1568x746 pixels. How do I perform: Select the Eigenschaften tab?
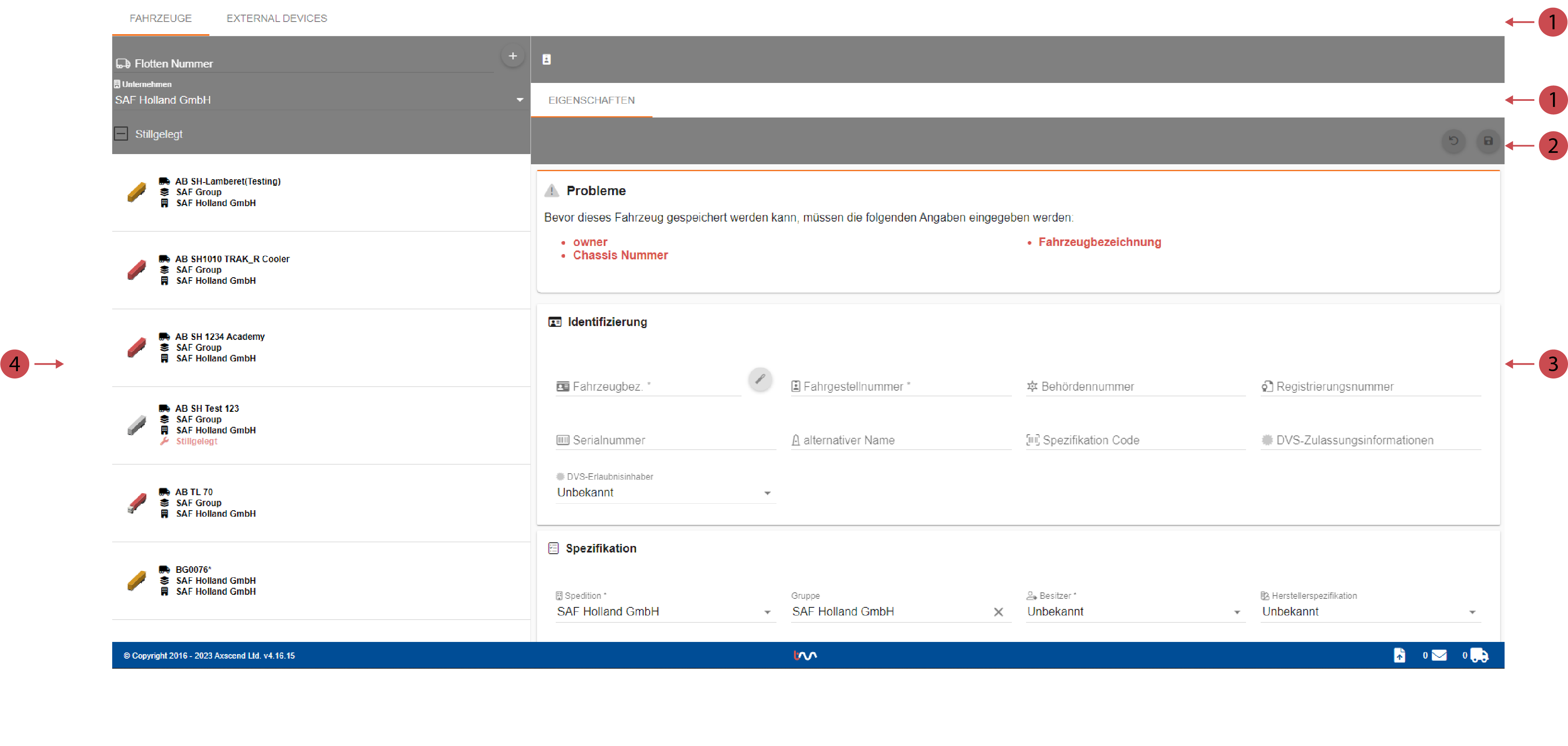(591, 100)
